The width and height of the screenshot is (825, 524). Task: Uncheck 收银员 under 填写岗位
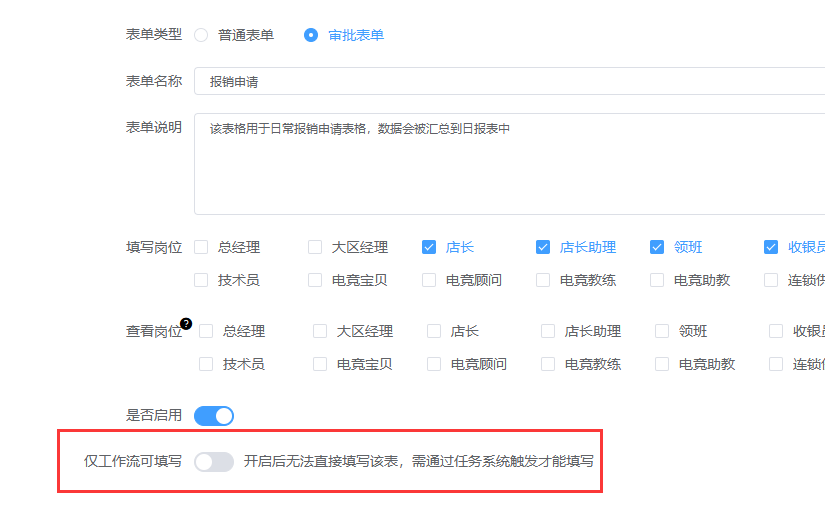[771, 247]
